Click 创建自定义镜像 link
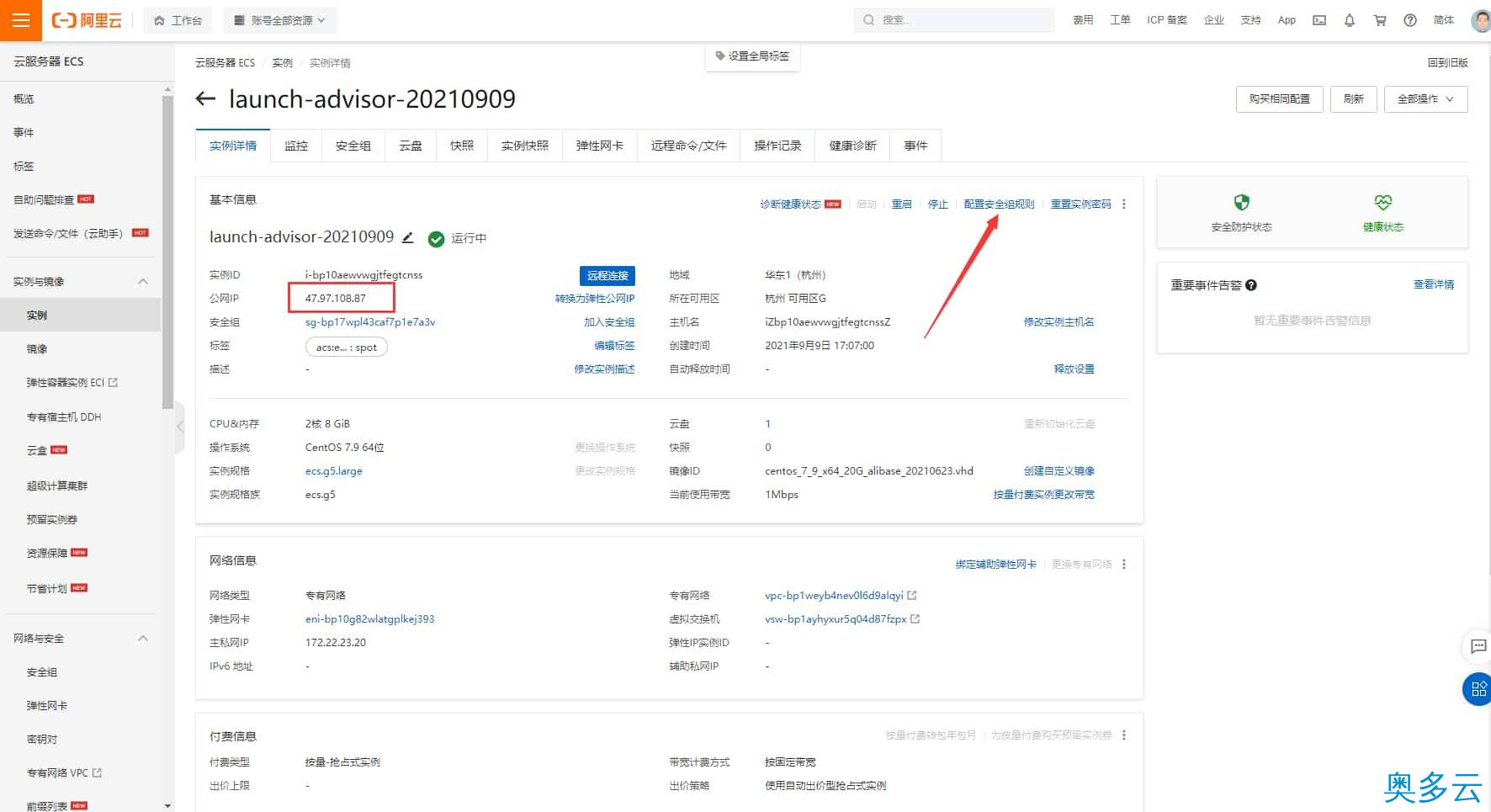Screen dimensions: 1491x812 coord(1059,471)
